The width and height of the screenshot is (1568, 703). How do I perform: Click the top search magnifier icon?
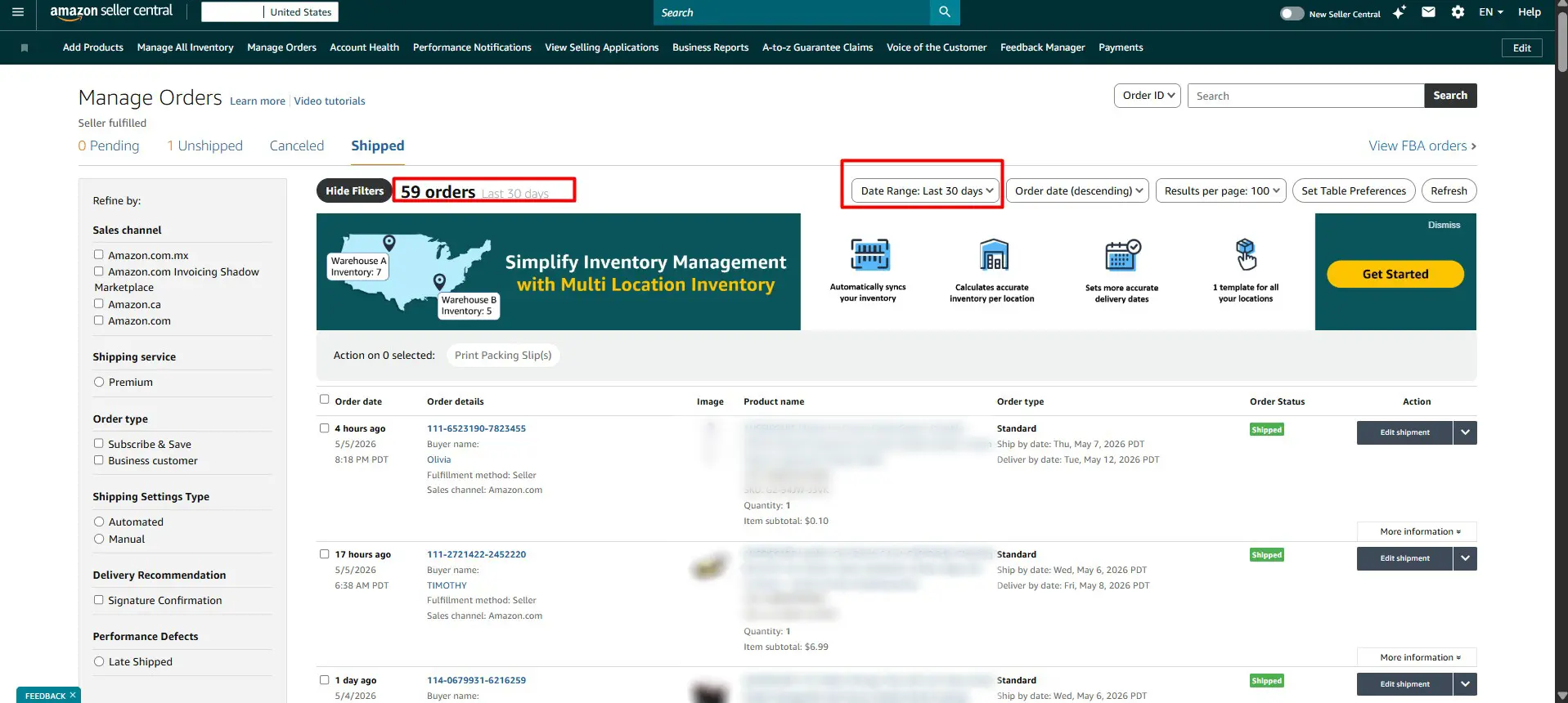point(945,12)
